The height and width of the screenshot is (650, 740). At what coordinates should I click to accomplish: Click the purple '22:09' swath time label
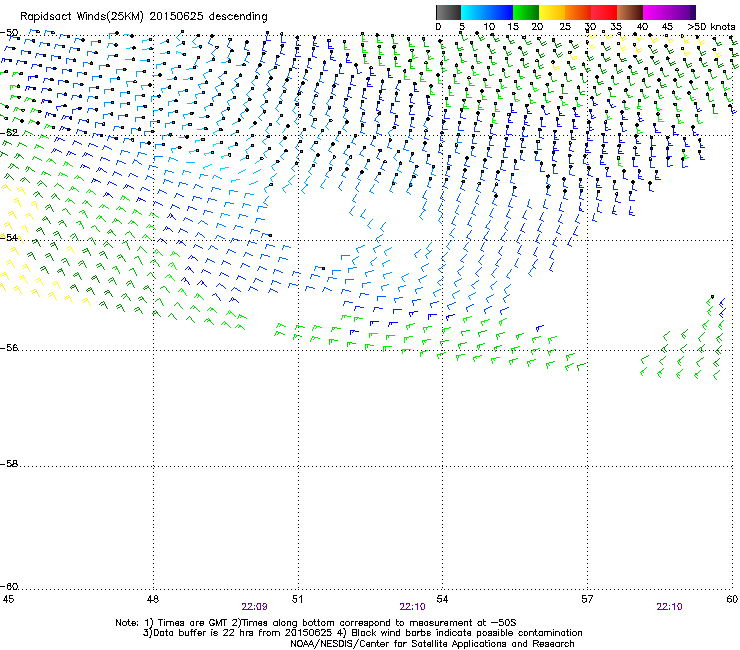click(254, 607)
